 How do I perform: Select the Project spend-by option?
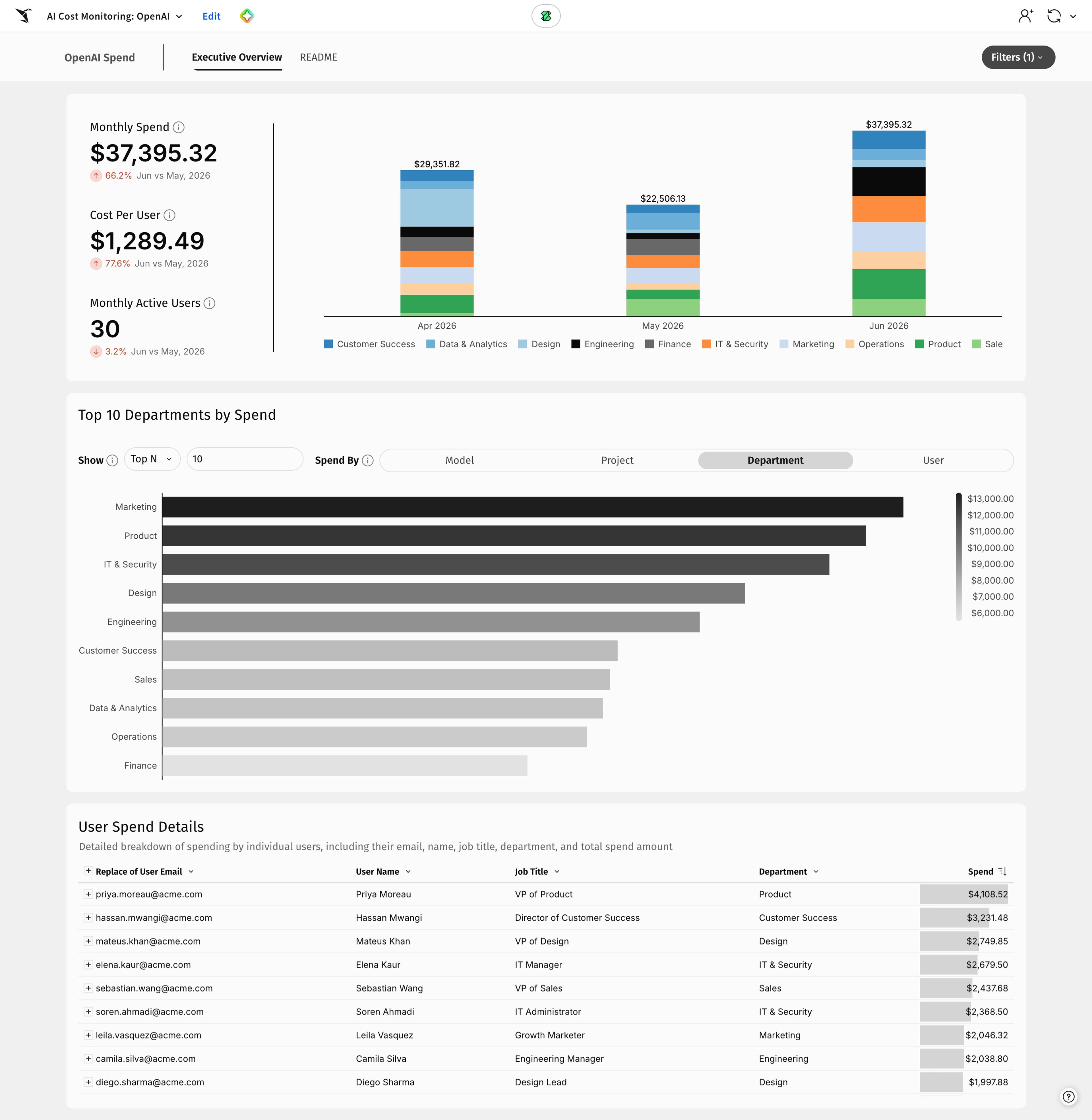pyautogui.click(x=617, y=460)
